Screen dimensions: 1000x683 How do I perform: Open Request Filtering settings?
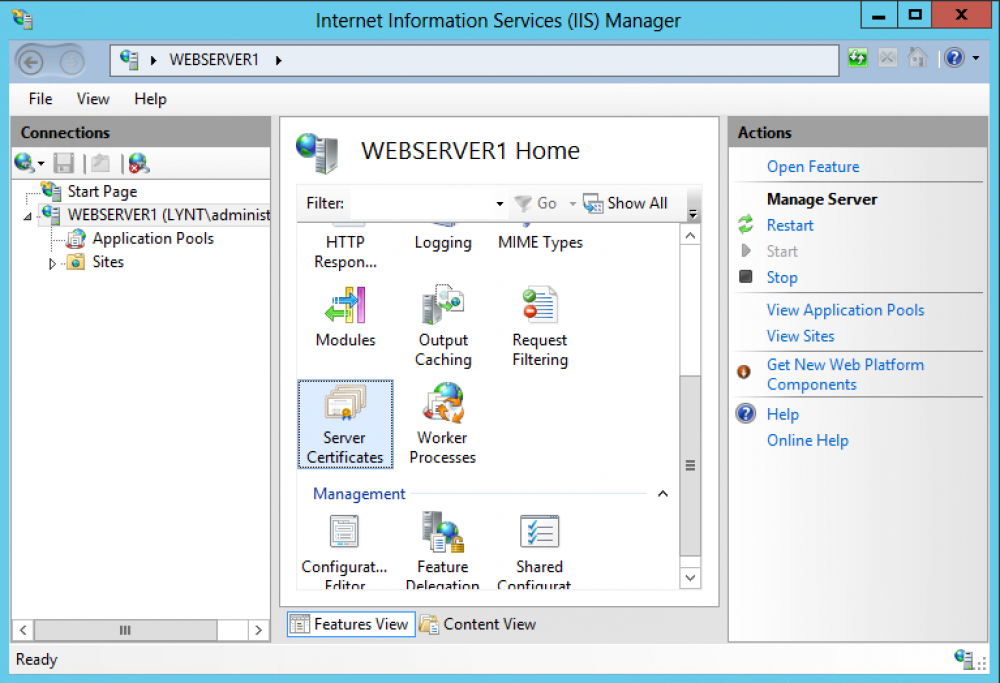click(539, 318)
